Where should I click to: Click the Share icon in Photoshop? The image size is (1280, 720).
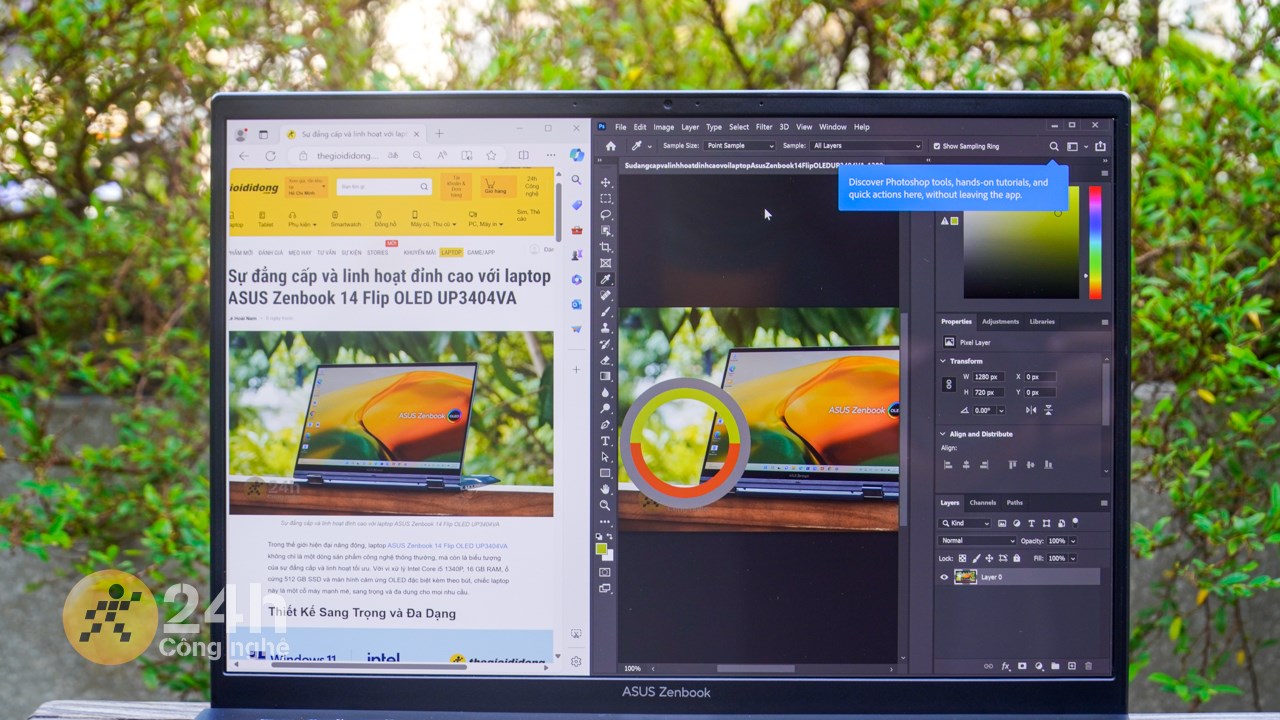click(1100, 146)
